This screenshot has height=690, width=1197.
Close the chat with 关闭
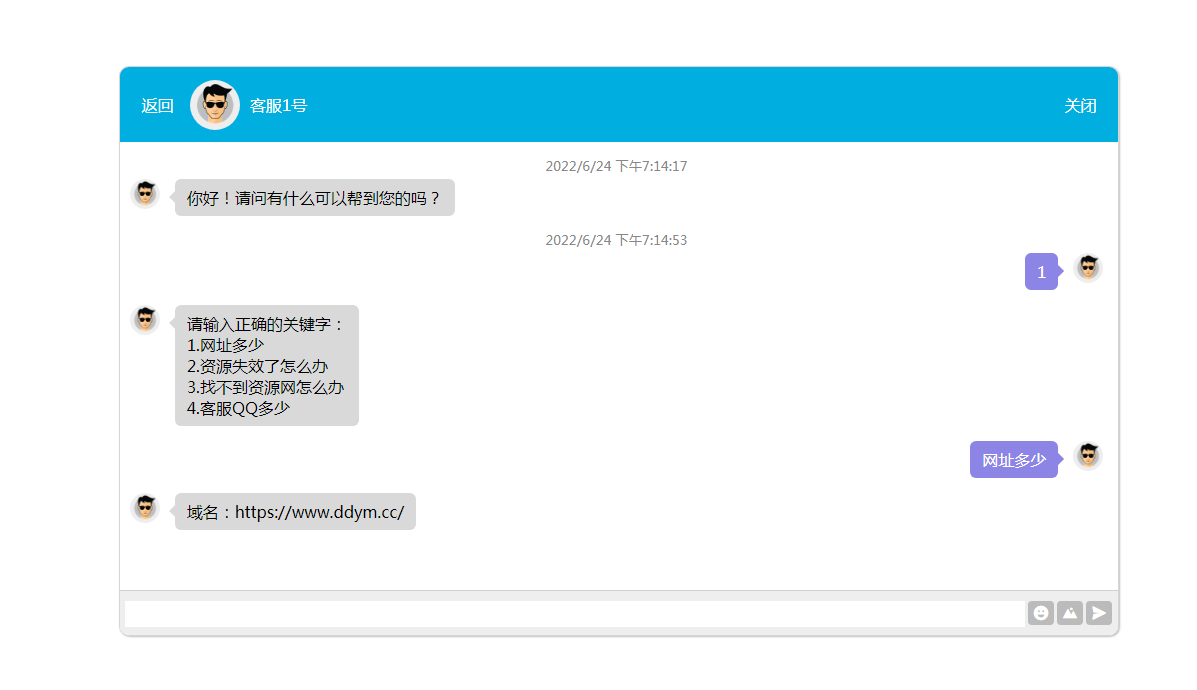[x=1080, y=106]
